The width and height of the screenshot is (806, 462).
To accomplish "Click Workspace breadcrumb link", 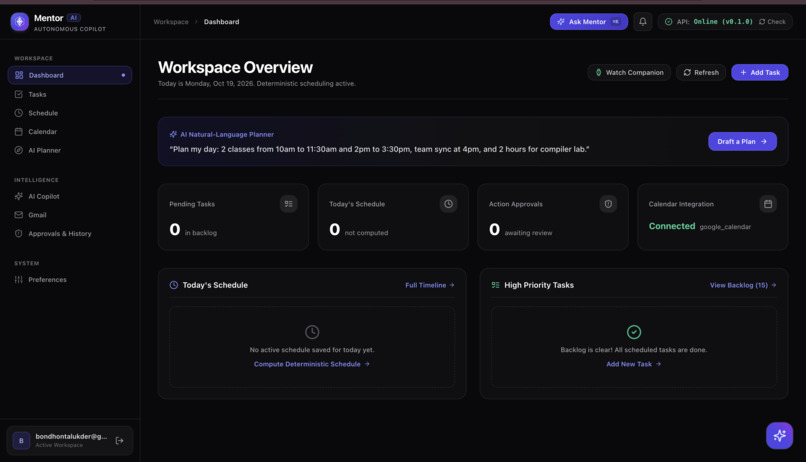I will 171,22.
